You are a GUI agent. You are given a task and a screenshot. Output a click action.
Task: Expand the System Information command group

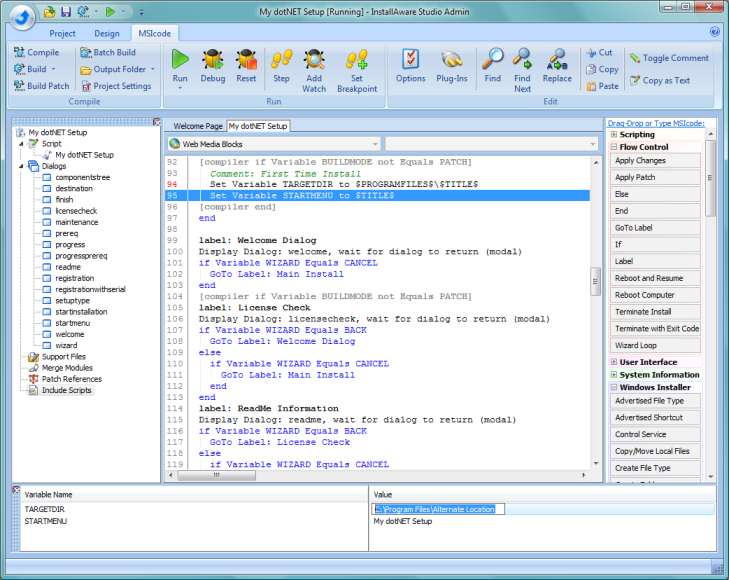click(614, 375)
